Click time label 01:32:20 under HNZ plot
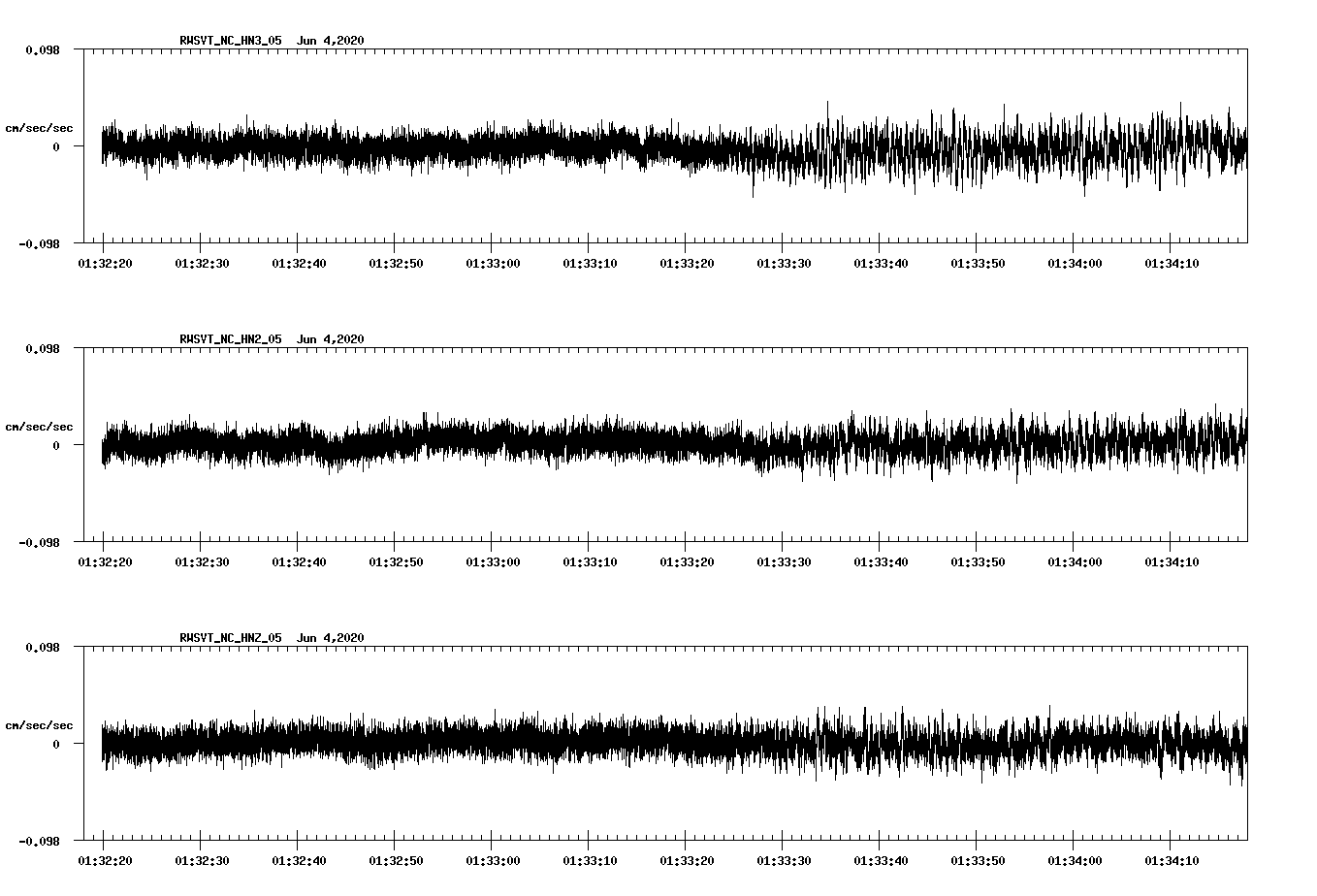 coord(105,861)
